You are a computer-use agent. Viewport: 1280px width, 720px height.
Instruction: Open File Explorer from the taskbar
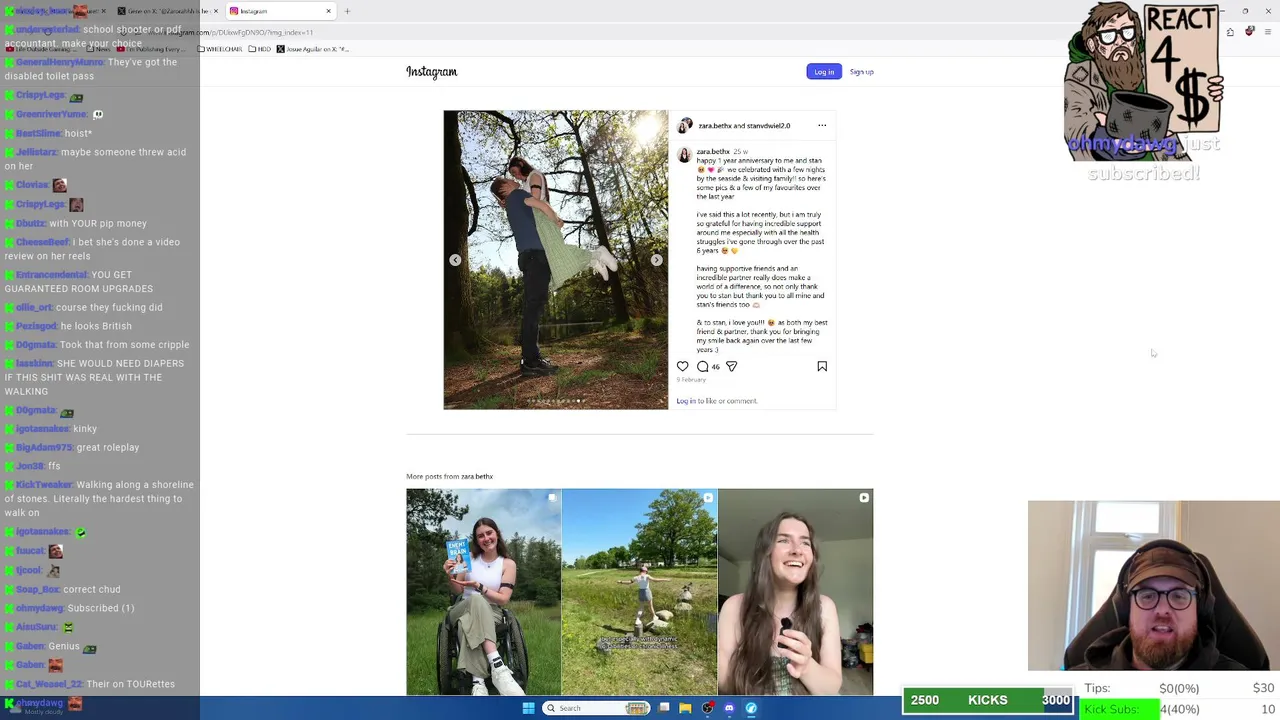click(x=685, y=708)
